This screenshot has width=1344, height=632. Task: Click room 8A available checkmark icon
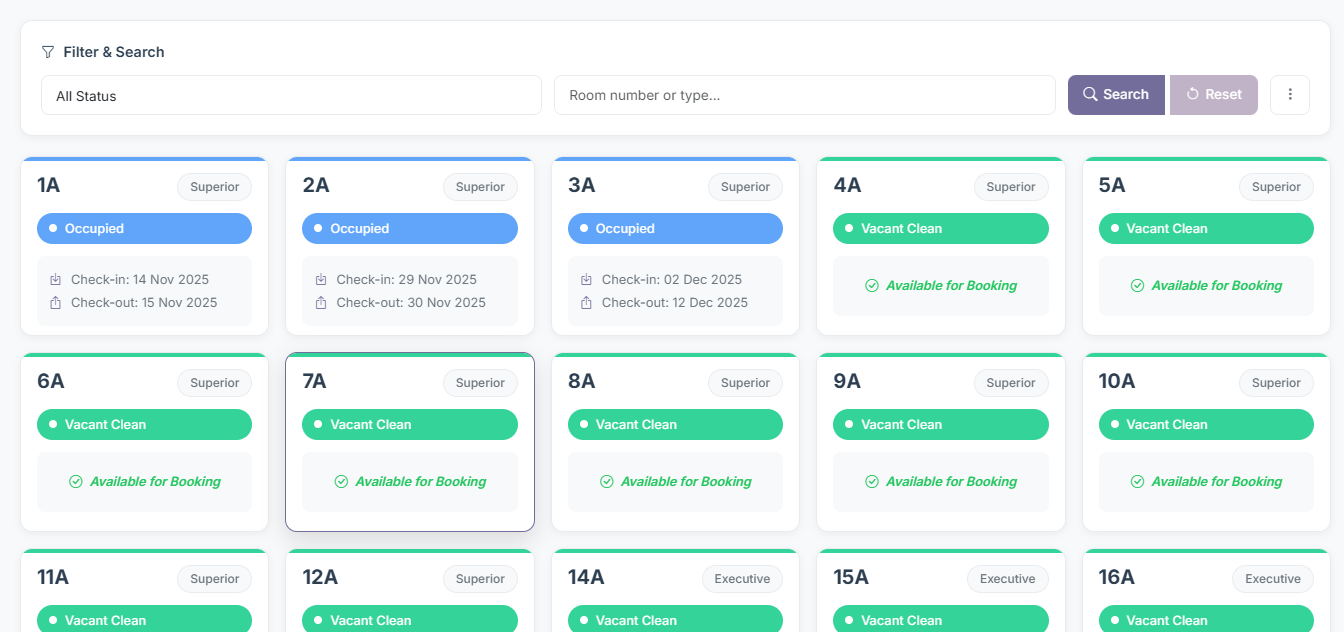(607, 482)
